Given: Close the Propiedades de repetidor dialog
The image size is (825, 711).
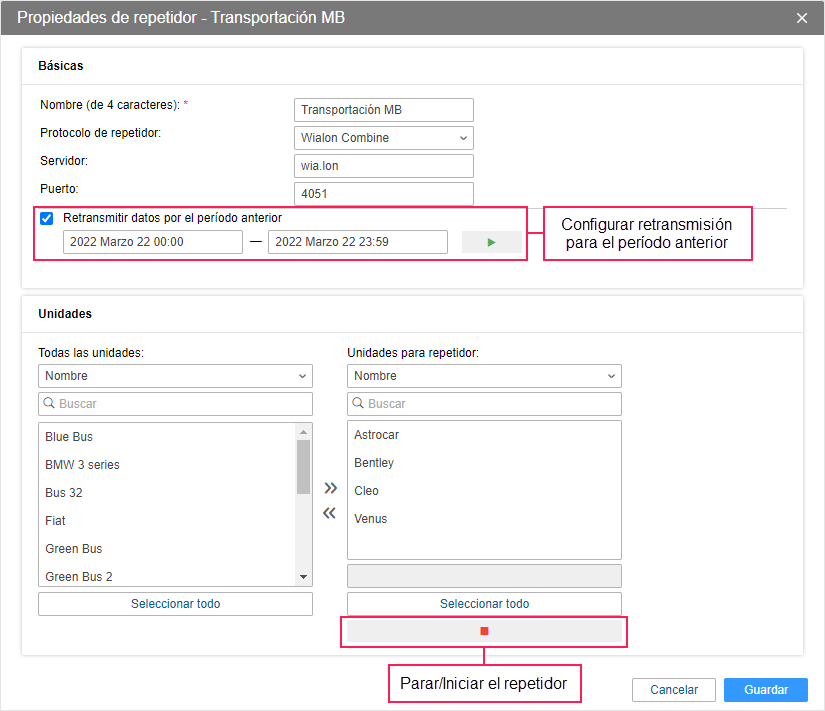Looking at the screenshot, I should (x=802, y=18).
